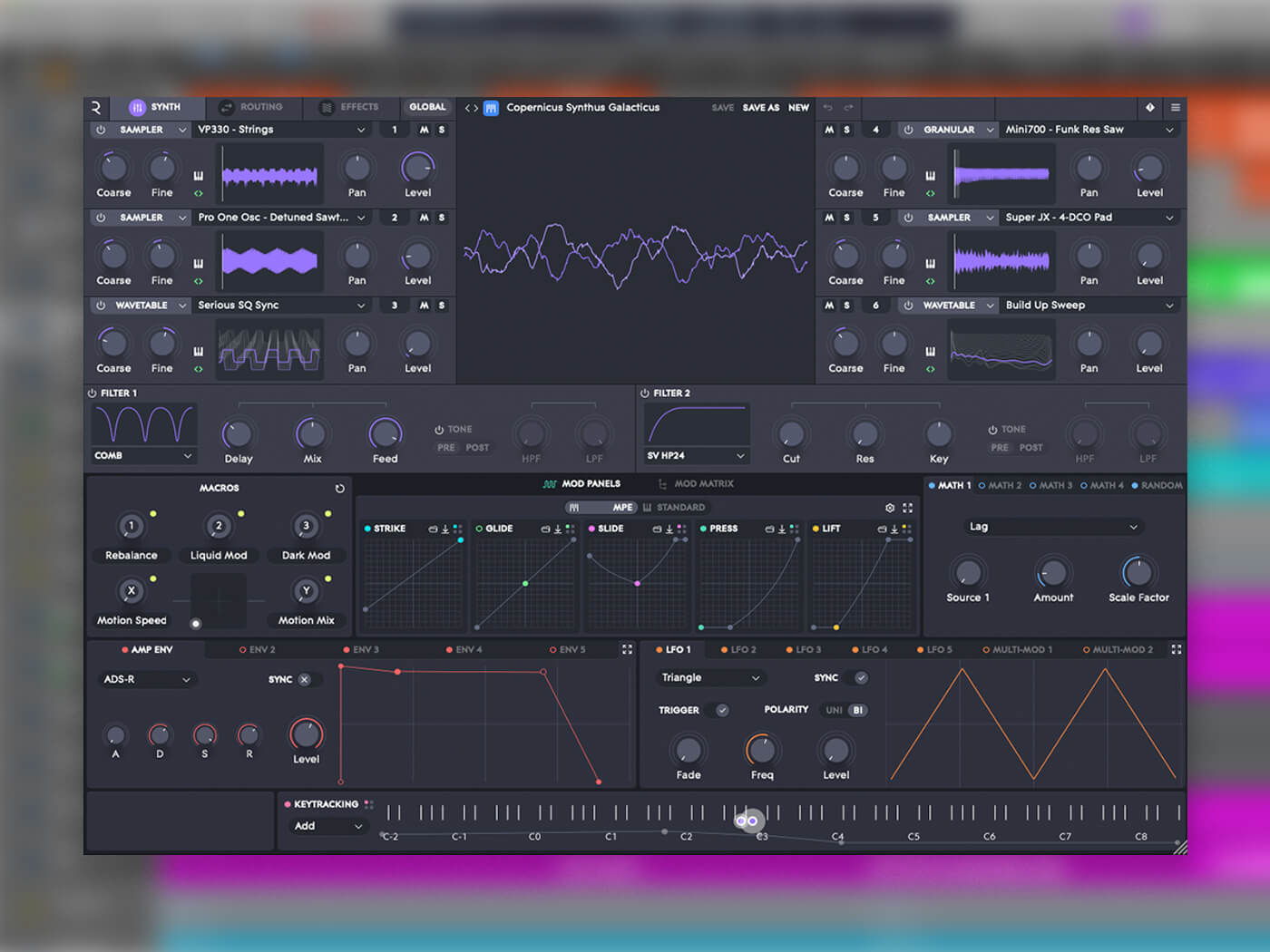Image resolution: width=1270 pixels, height=952 pixels.
Task: Click the Rob Papen logo icon
Action: pyautogui.click(x=97, y=108)
